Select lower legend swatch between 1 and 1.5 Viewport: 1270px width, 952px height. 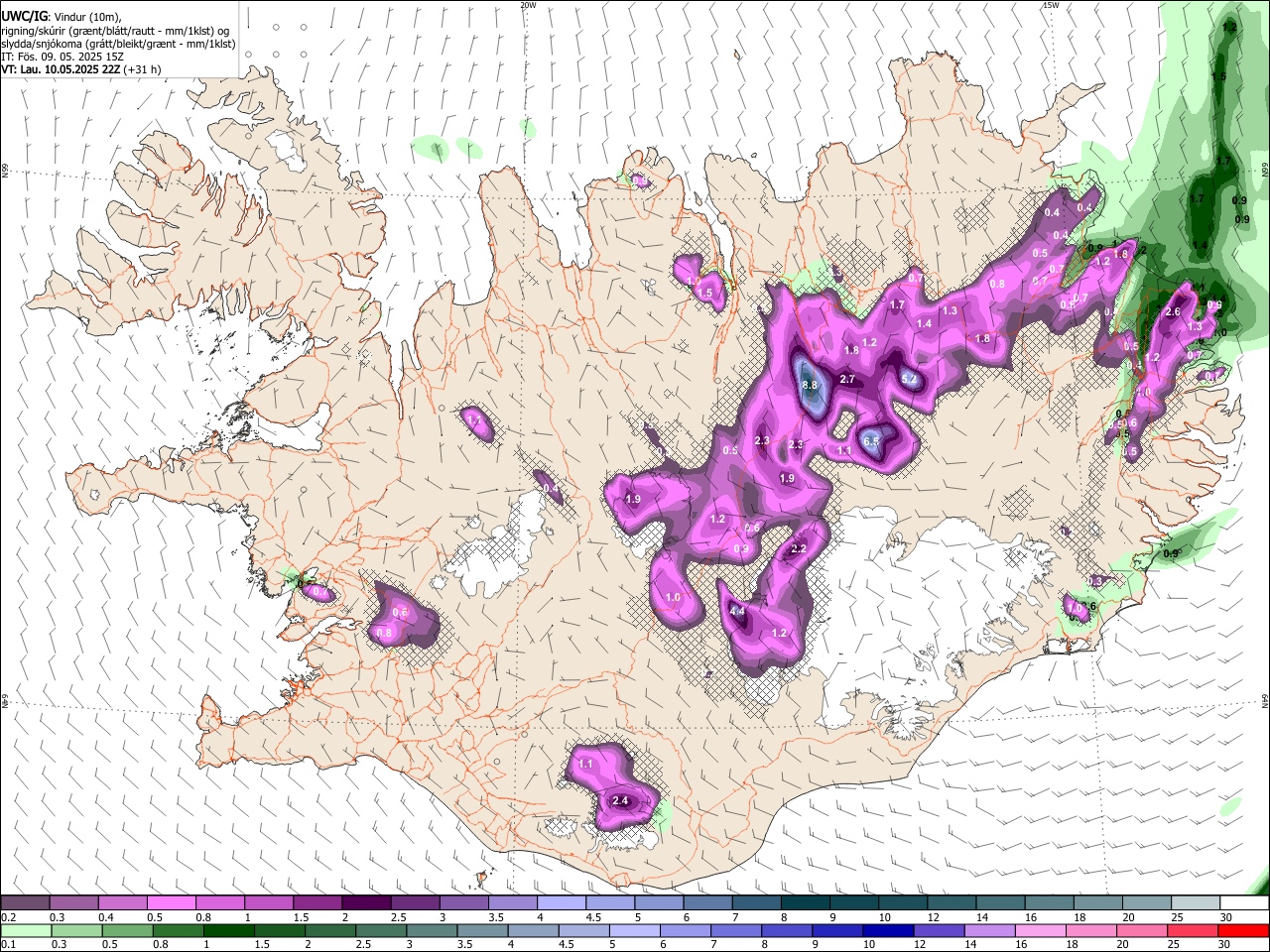[x=228, y=930]
